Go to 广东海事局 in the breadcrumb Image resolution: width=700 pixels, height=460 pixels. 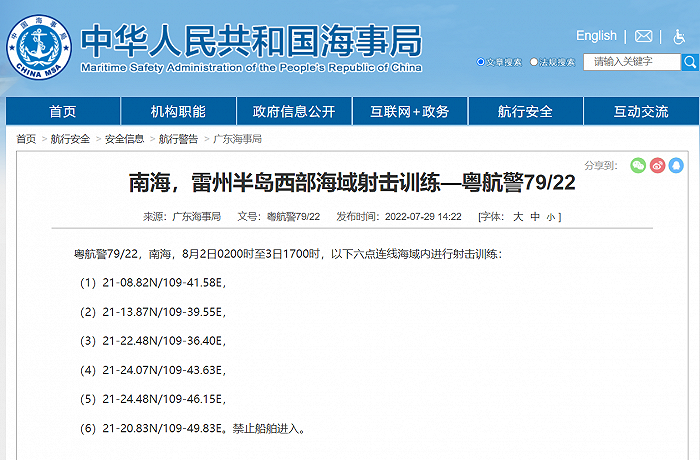237,139
